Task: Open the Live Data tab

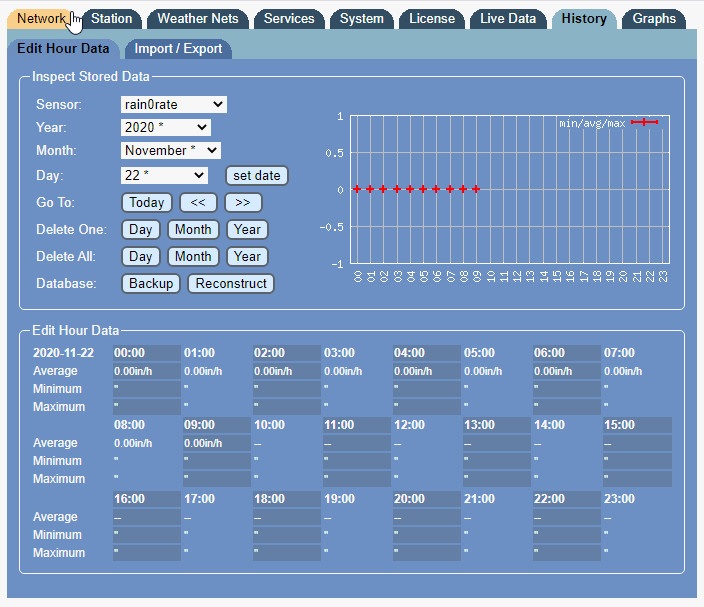Action: coord(508,19)
